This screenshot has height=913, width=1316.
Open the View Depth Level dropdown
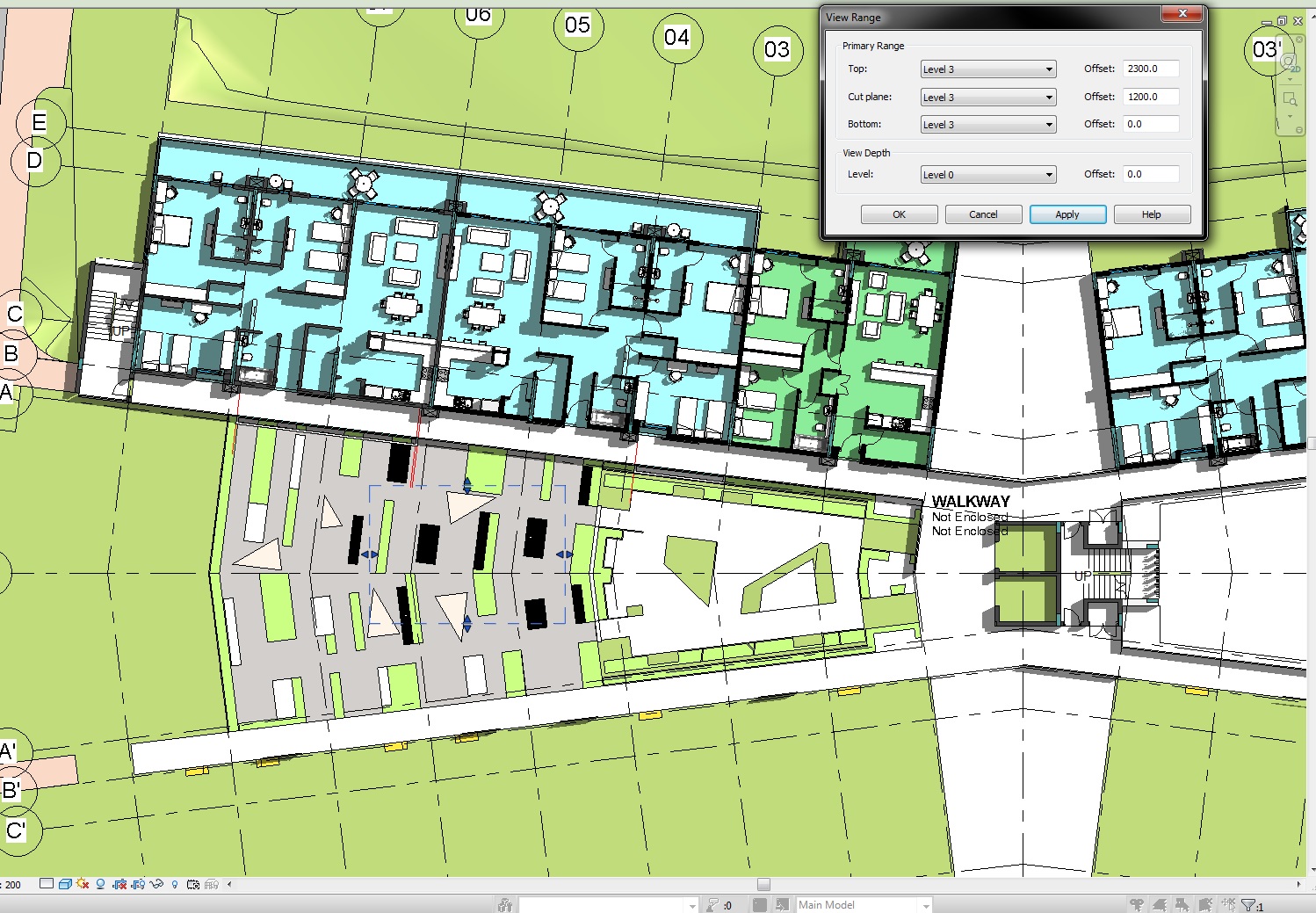pyautogui.click(x=1048, y=175)
